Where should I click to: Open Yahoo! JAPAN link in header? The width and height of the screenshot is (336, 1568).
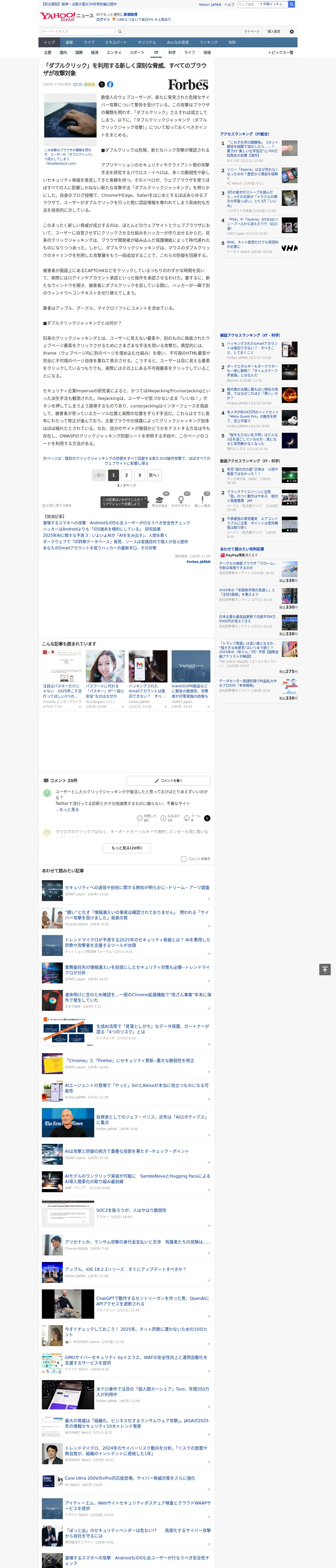tap(210, 4)
